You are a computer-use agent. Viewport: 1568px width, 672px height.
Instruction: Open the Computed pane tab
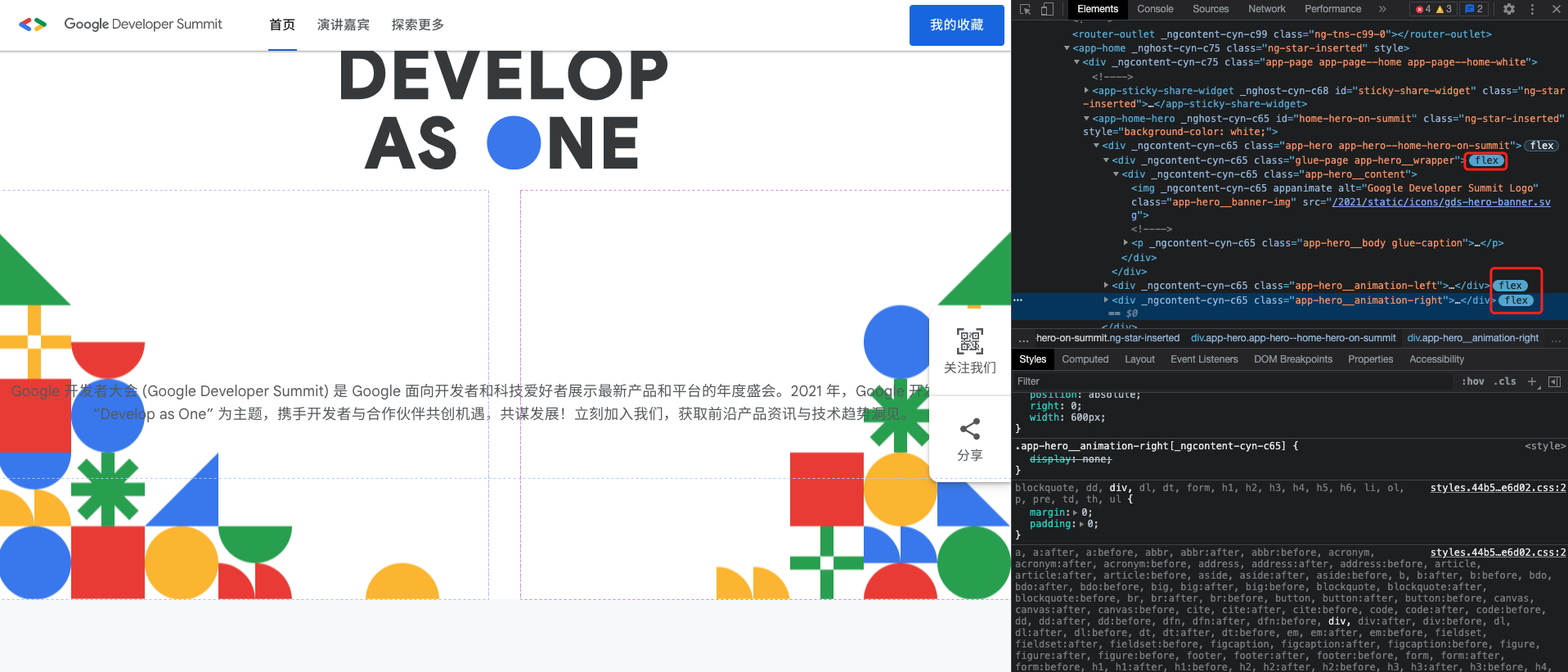click(1085, 359)
